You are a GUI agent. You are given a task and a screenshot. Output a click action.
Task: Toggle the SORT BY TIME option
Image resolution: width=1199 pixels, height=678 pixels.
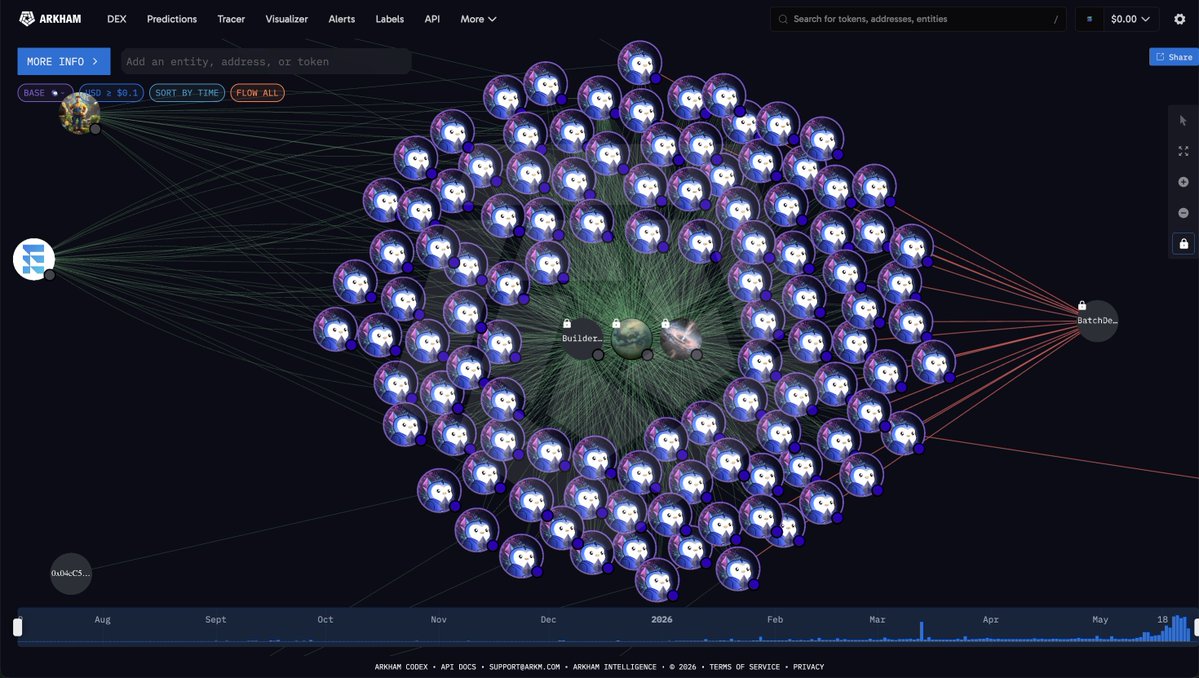[187, 92]
